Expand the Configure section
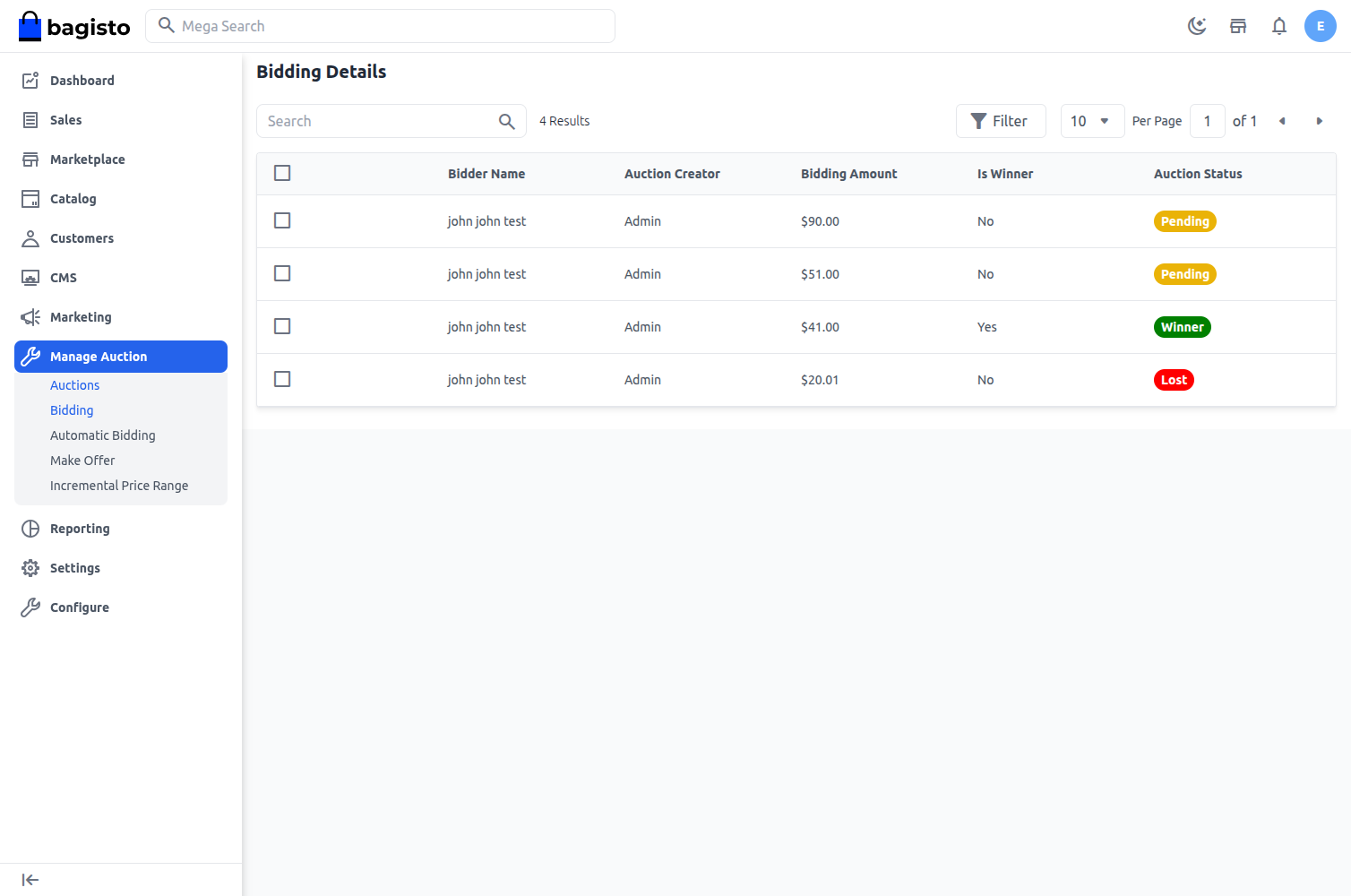Viewport: 1351px width, 896px height. tap(80, 607)
